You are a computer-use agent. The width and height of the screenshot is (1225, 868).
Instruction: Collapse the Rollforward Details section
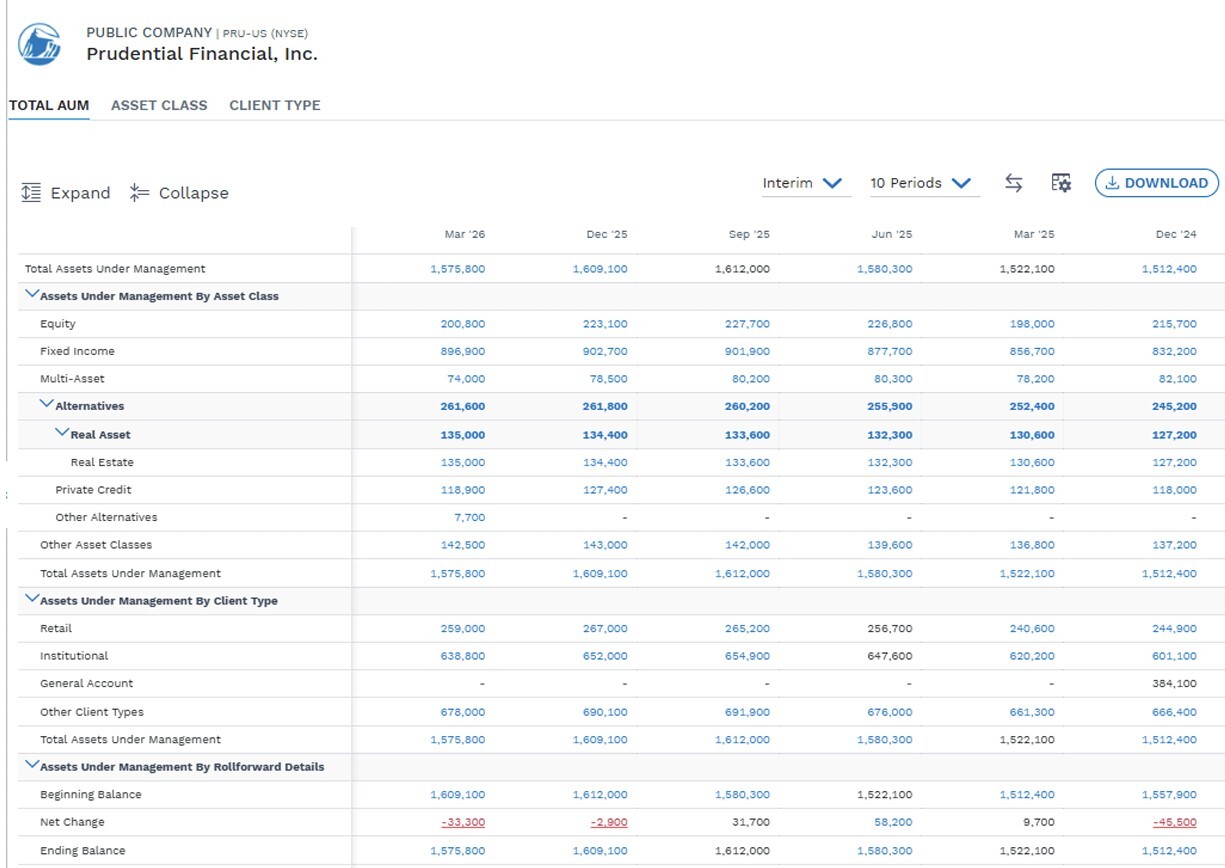(32, 765)
